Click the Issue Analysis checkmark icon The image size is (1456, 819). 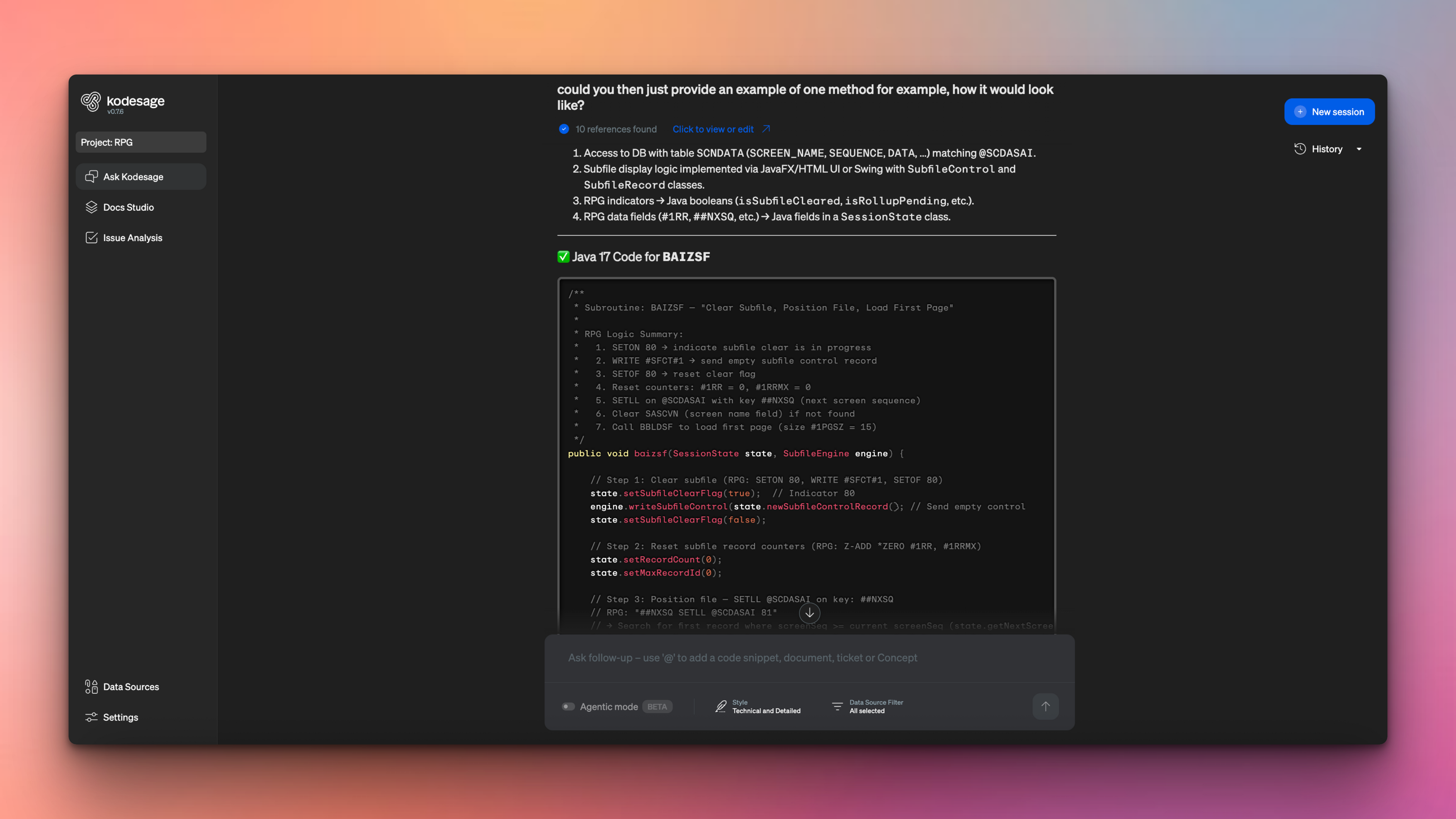[x=91, y=237]
